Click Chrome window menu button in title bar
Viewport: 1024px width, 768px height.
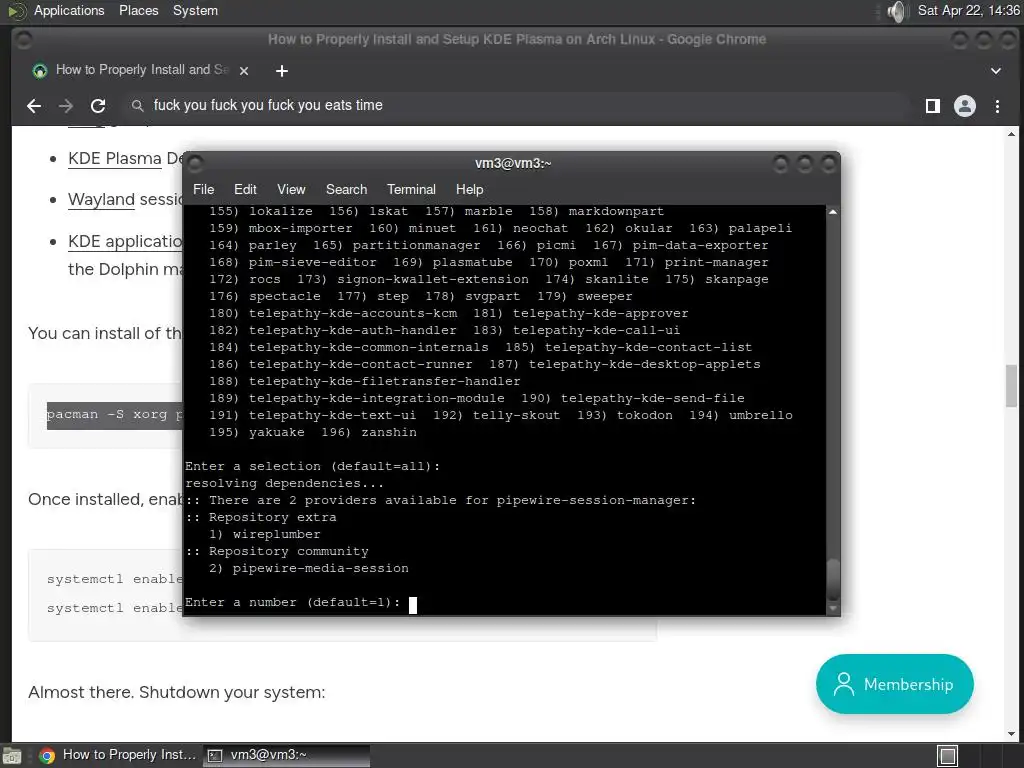pos(24,40)
